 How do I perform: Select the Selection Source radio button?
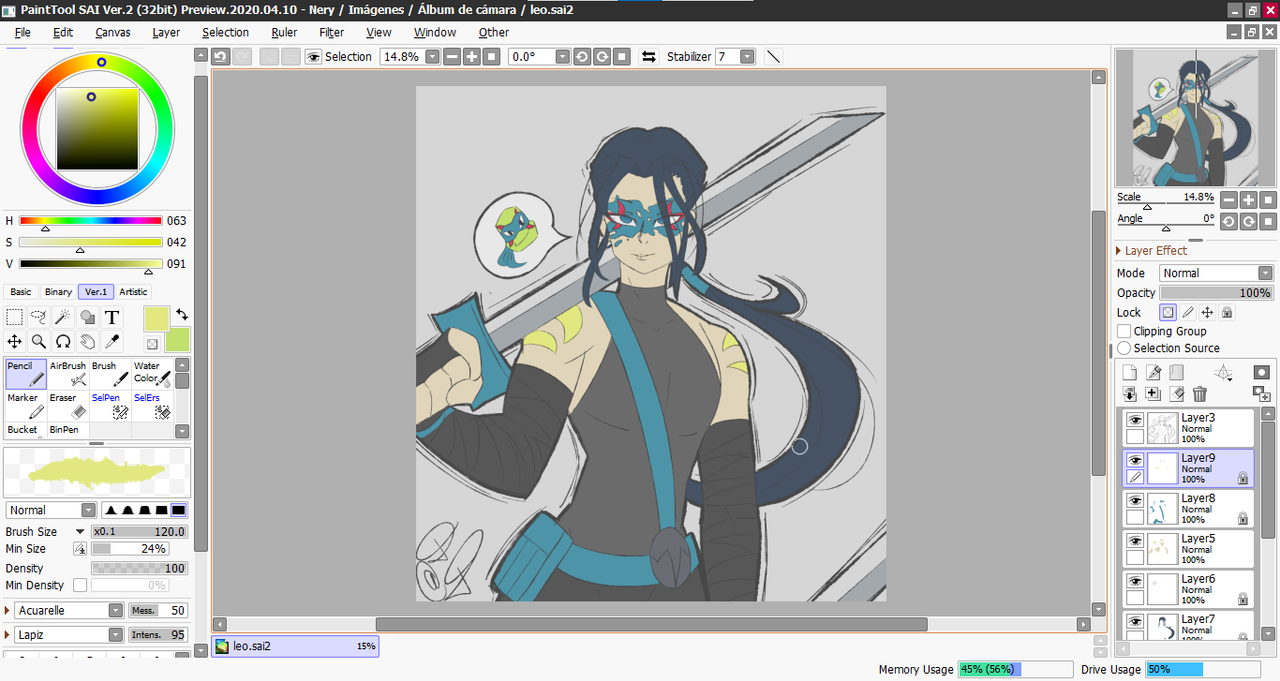(x=1124, y=348)
